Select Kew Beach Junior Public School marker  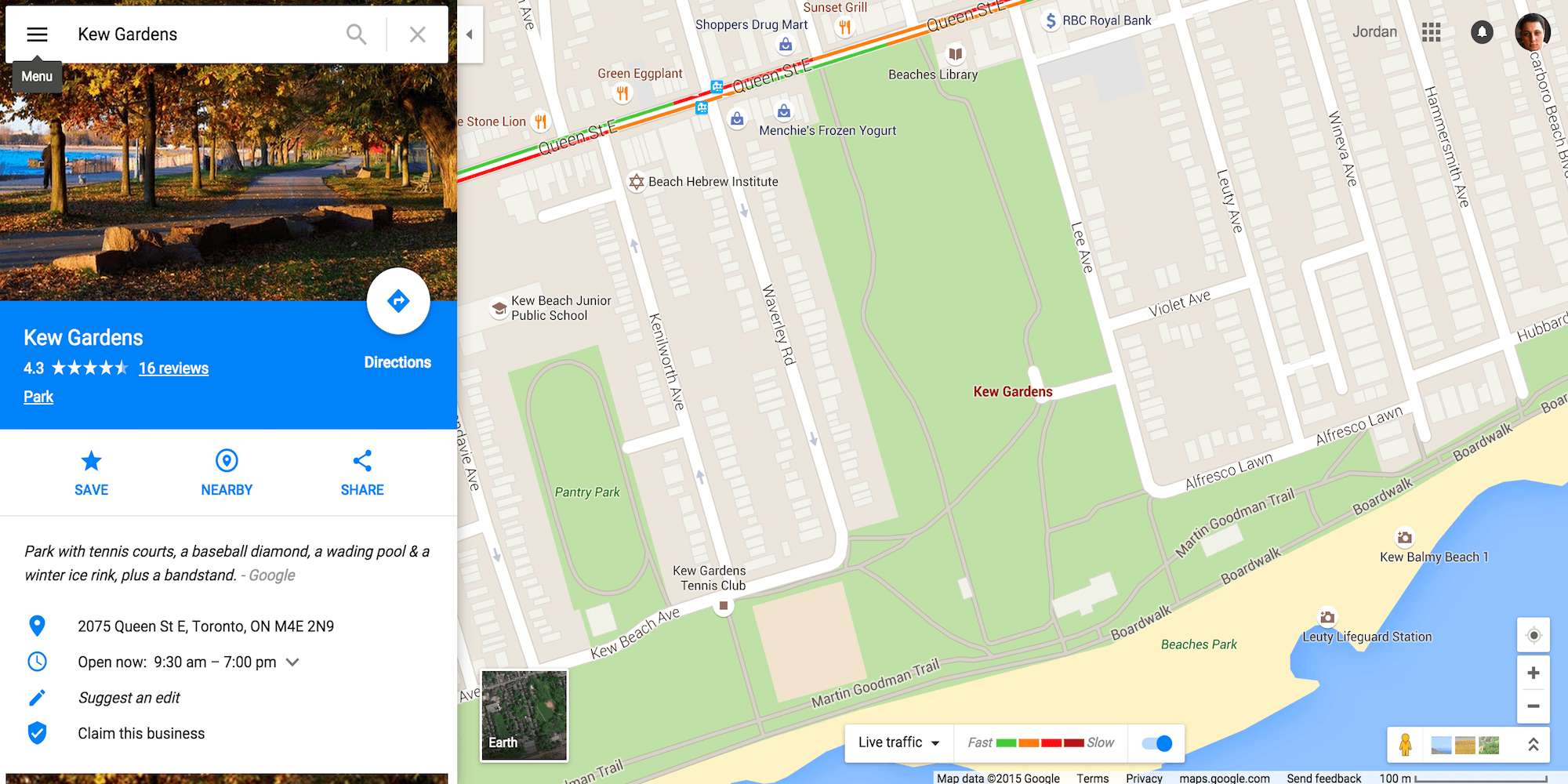click(x=499, y=308)
